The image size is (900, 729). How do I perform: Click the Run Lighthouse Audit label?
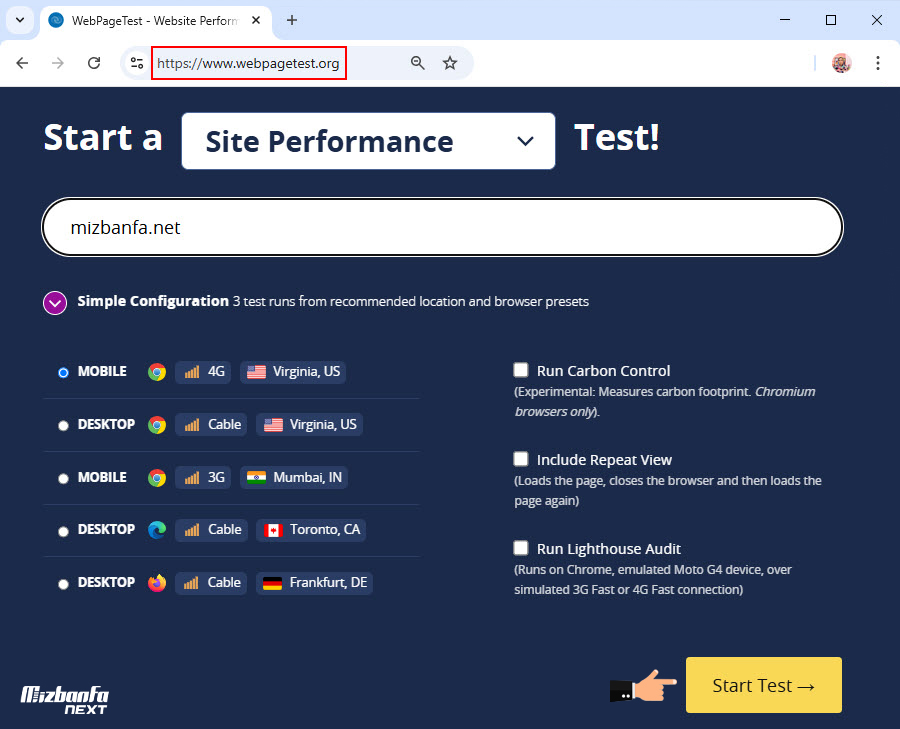(608, 549)
